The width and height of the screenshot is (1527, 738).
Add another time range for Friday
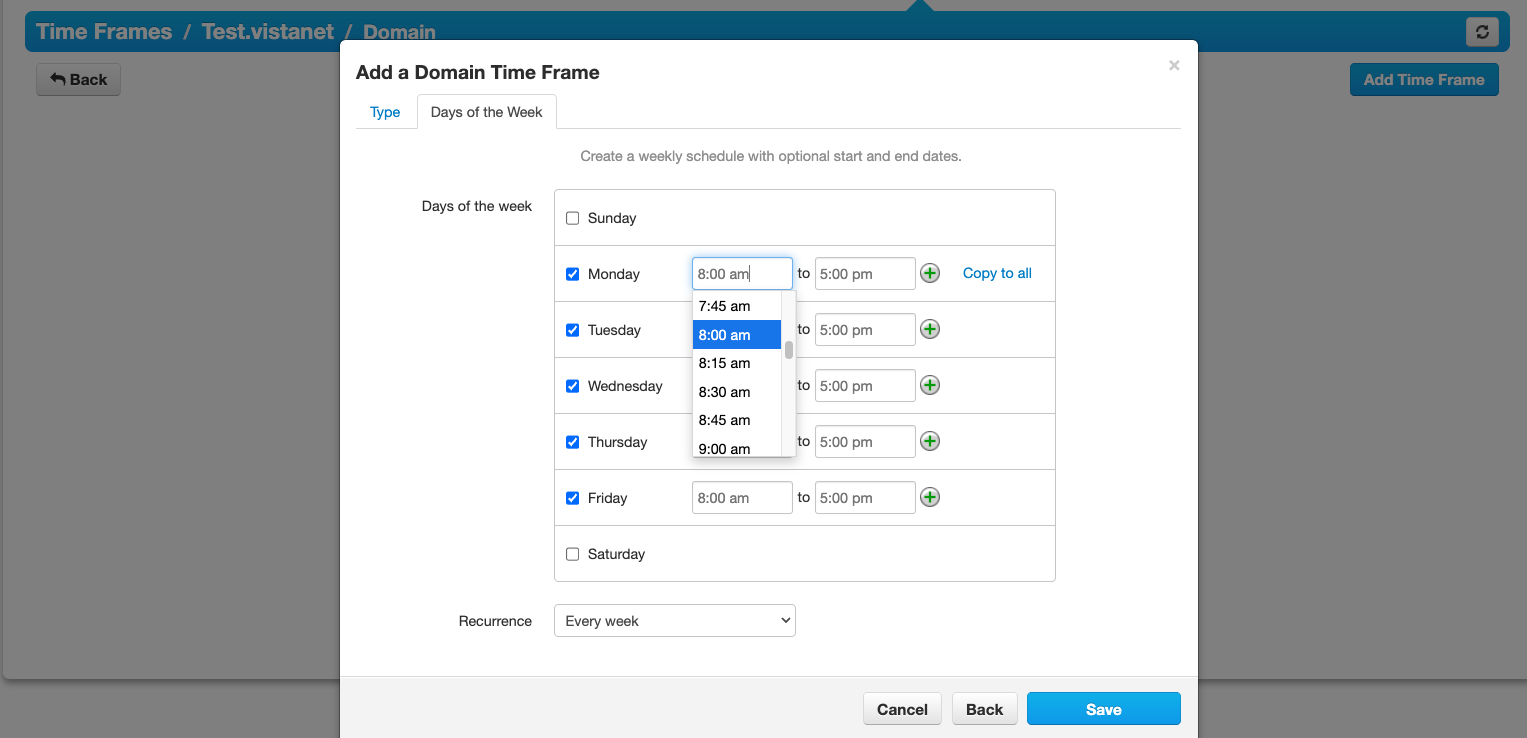pos(930,497)
